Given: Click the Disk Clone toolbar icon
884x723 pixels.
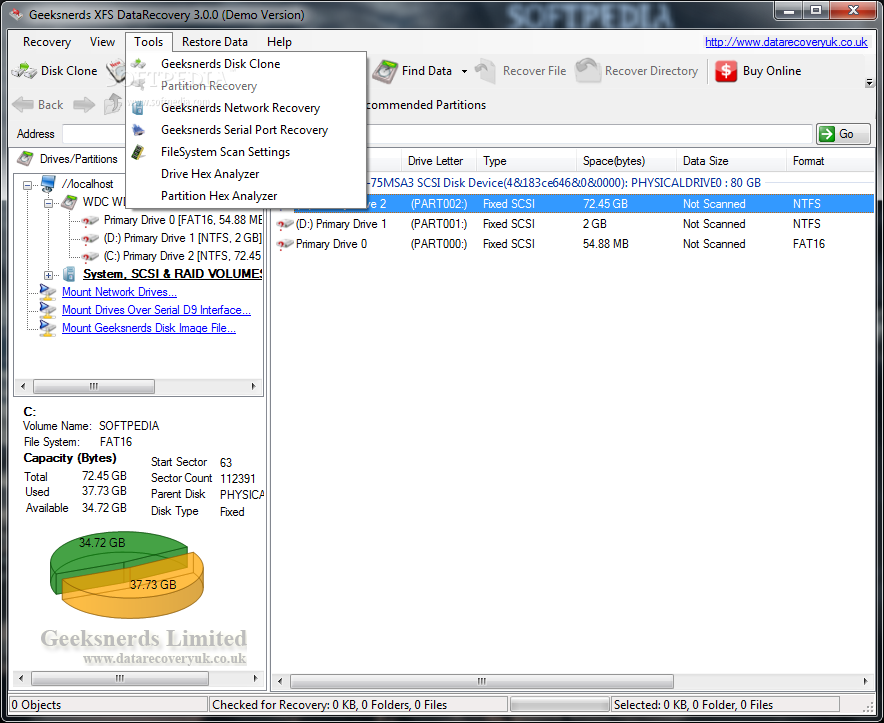Looking at the screenshot, I should click(x=25, y=71).
